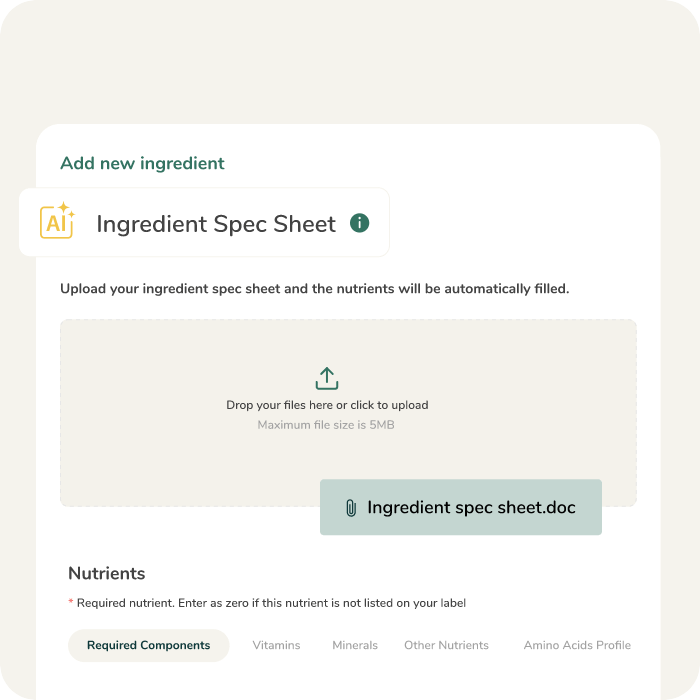Switch to the Vitamins tab
700x700 pixels.
(276, 645)
